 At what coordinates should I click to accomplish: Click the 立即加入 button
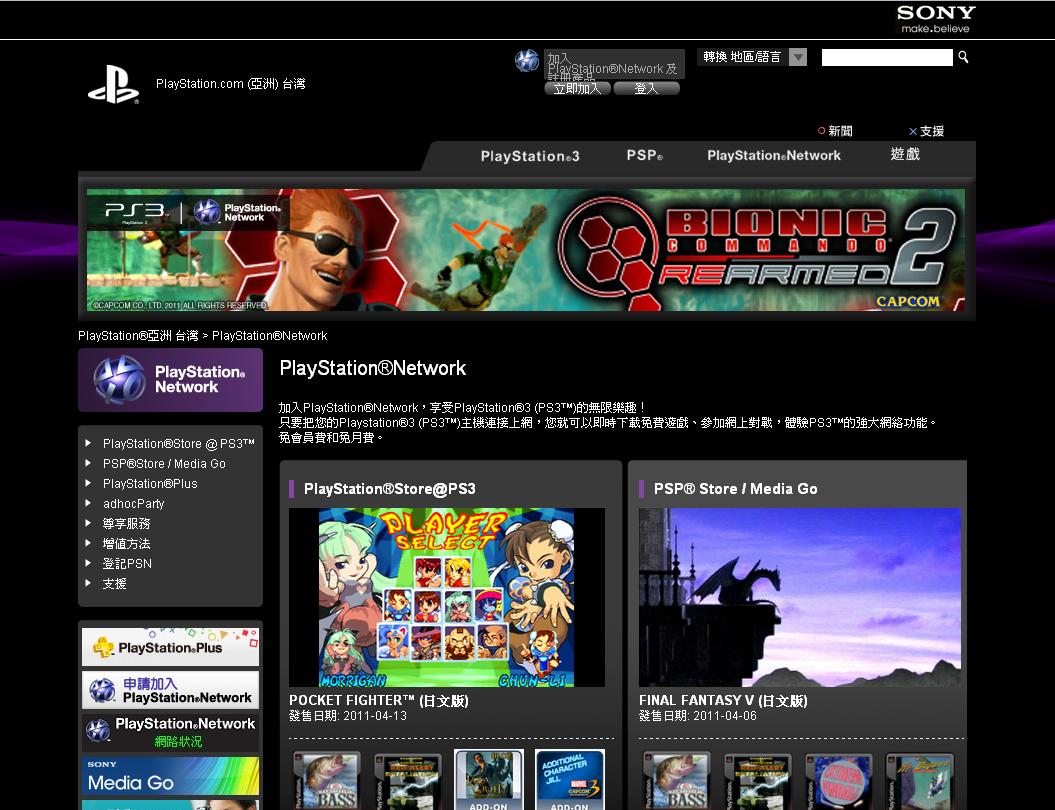tap(577, 88)
